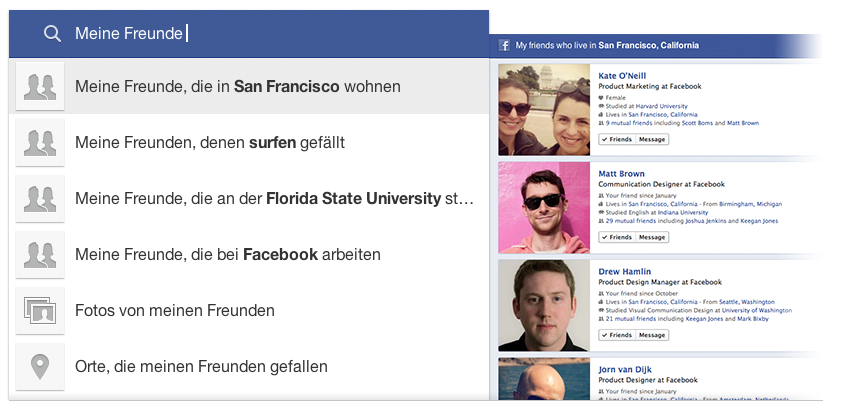Click friends icon beside Facebook arbeiten suggestion

(40, 255)
